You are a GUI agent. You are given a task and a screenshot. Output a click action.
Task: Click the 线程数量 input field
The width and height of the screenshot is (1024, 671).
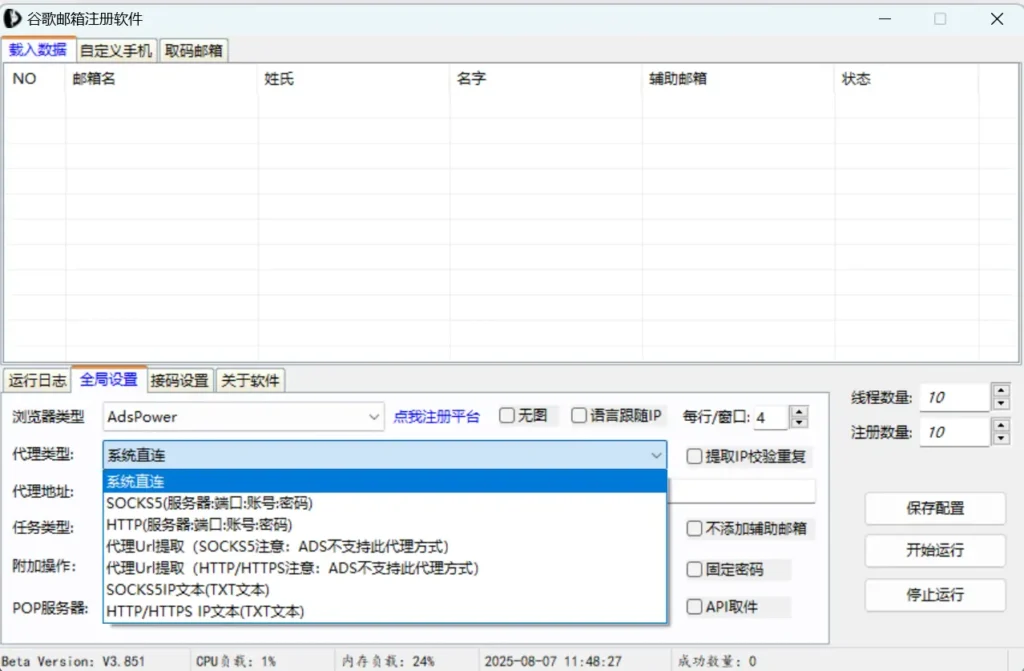coord(954,397)
